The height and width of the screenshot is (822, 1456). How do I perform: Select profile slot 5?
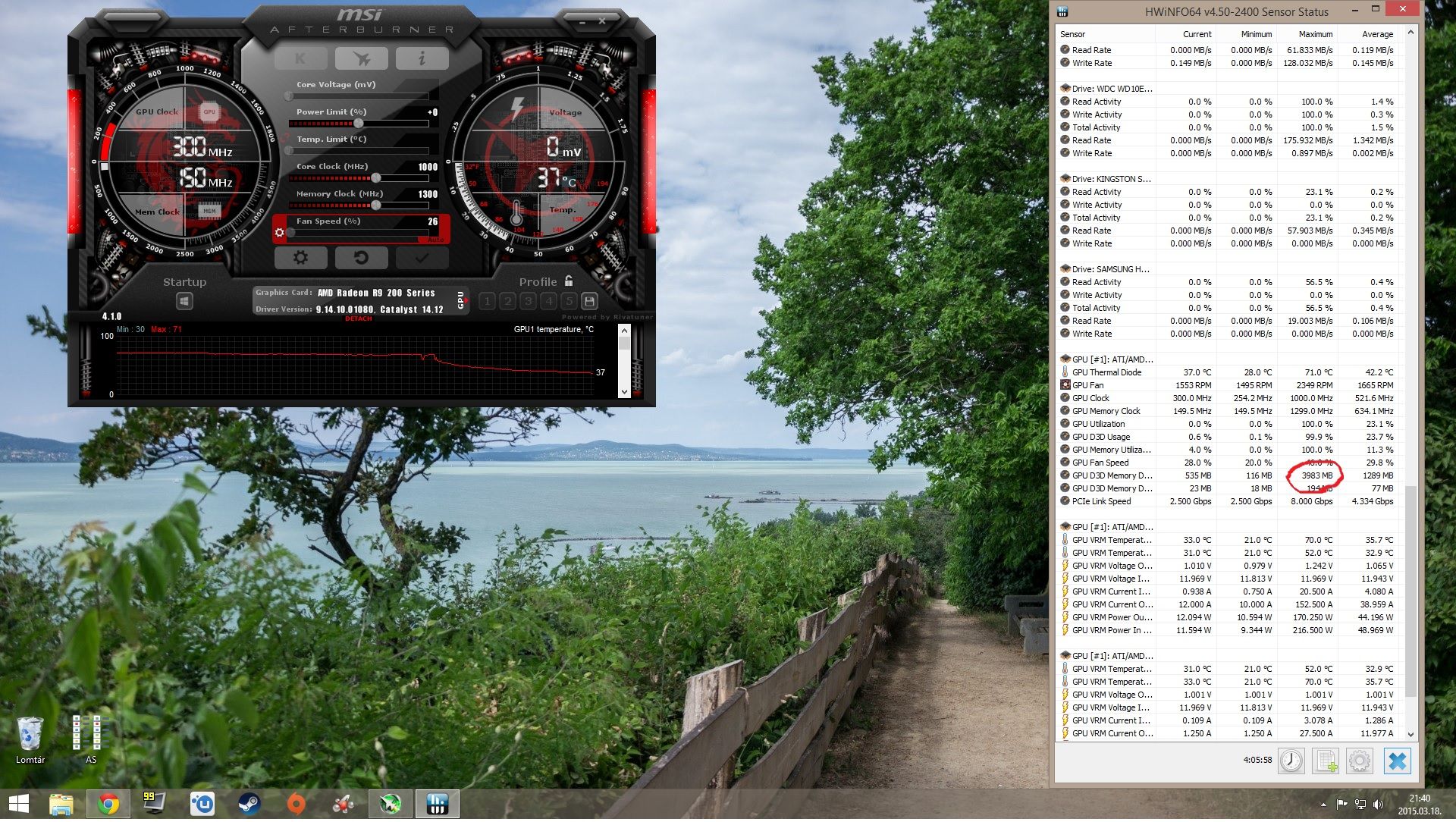(569, 301)
